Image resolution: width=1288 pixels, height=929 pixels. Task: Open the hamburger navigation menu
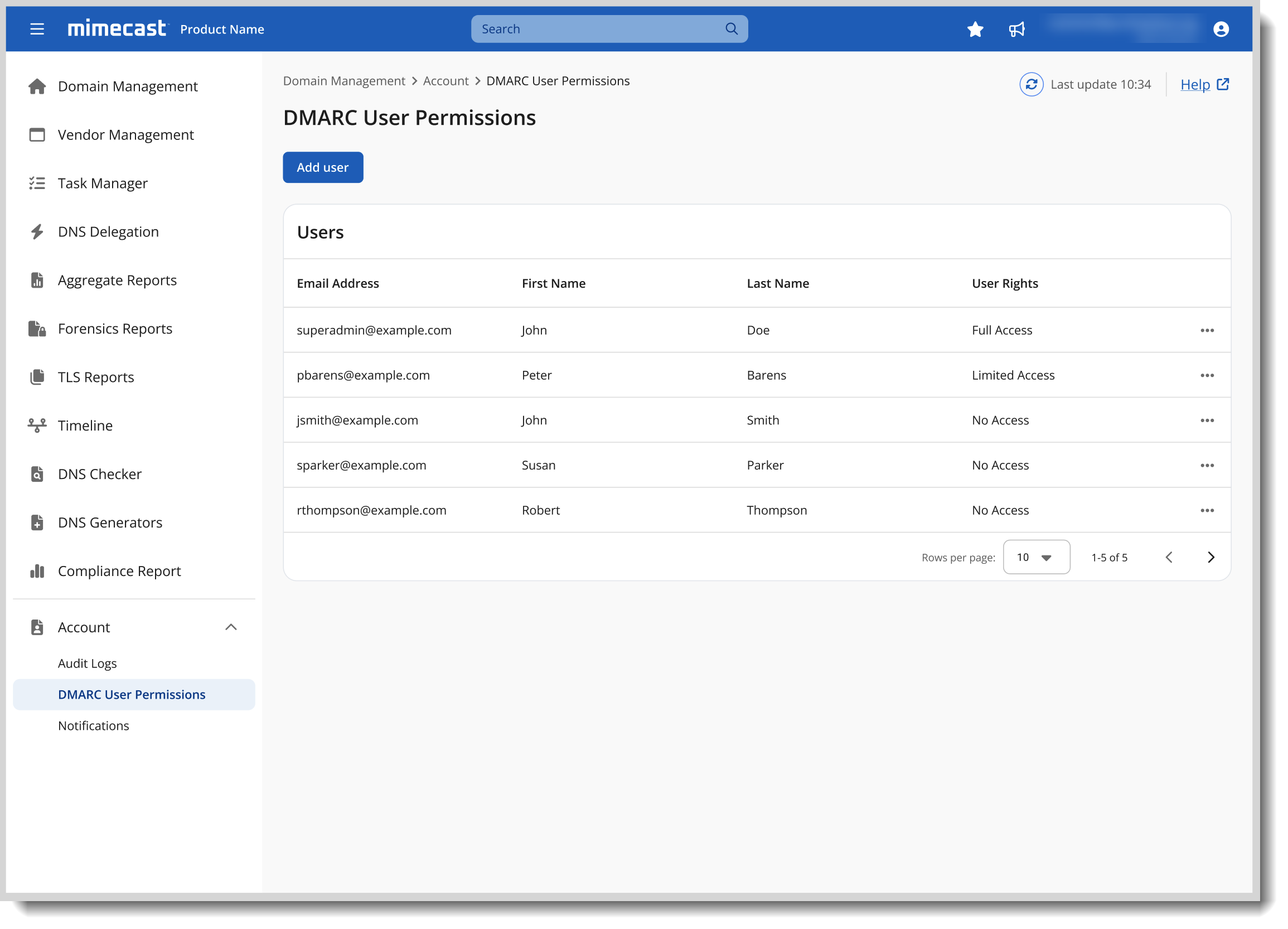tap(37, 29)
